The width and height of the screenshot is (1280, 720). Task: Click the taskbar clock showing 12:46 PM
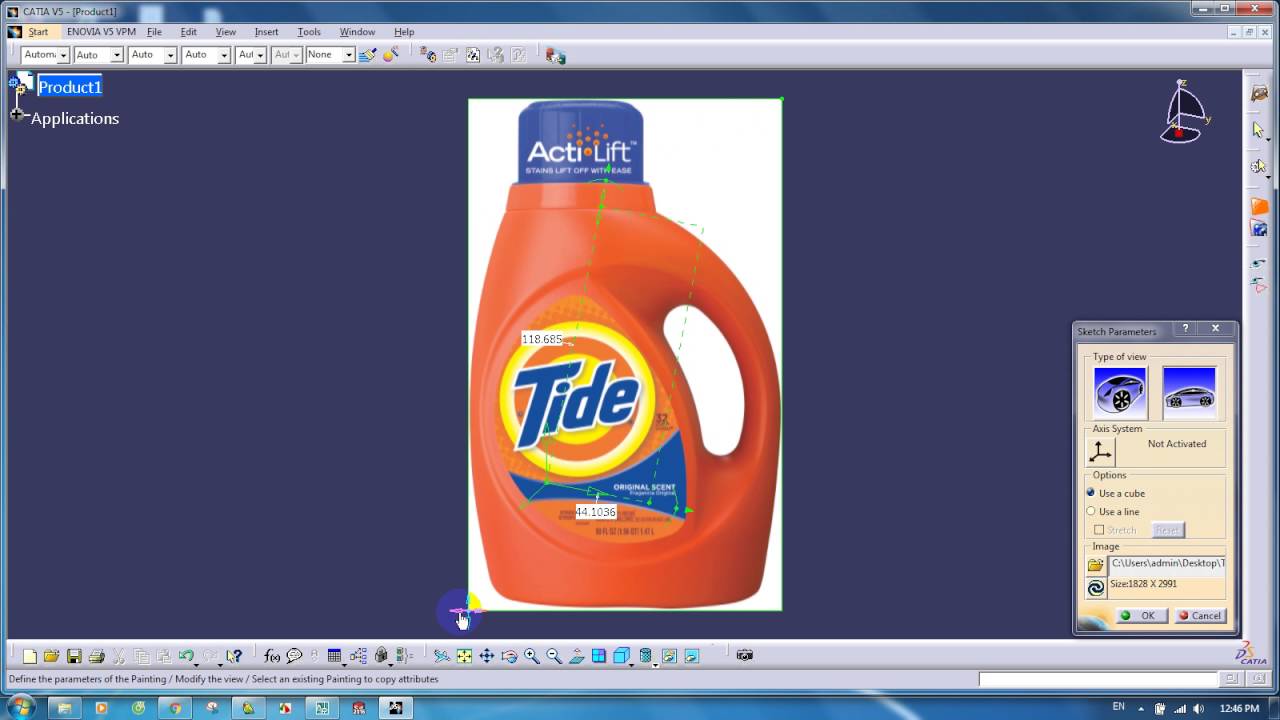click(1239, 708)
